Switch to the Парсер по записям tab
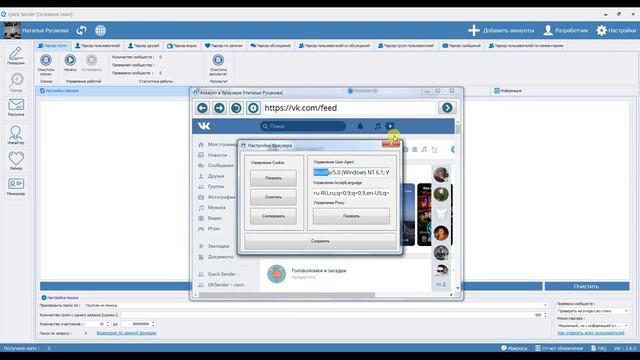640x360 pixels. click(224, 46)
